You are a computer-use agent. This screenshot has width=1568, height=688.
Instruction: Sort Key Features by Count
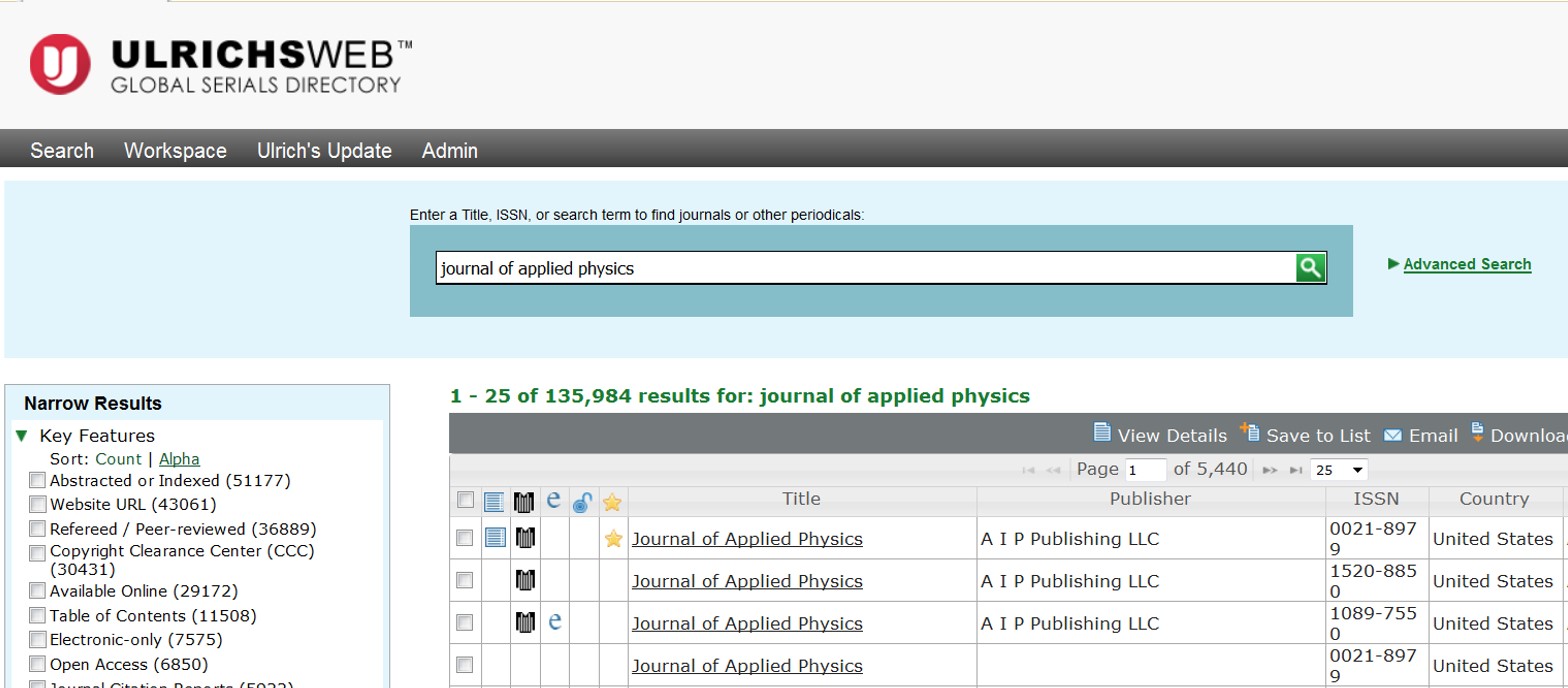pyautogui.click(x=118, y=459)
